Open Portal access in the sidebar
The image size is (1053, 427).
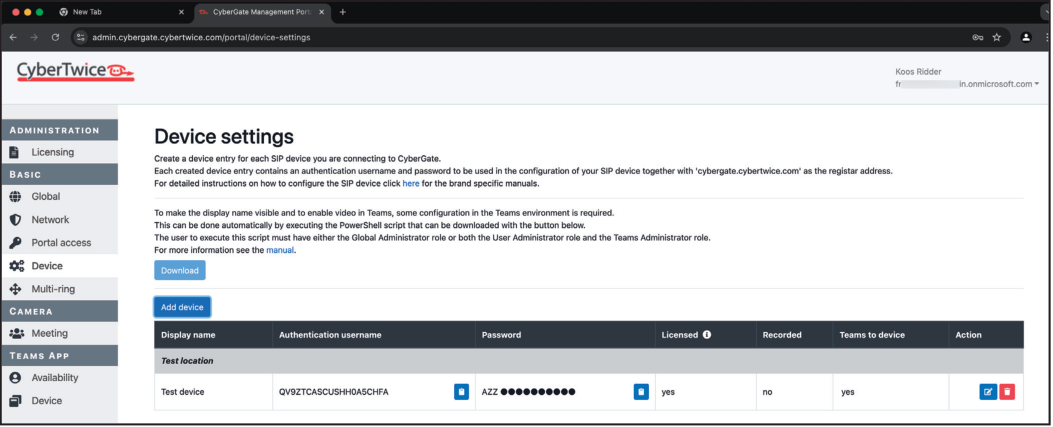point(59,242)
